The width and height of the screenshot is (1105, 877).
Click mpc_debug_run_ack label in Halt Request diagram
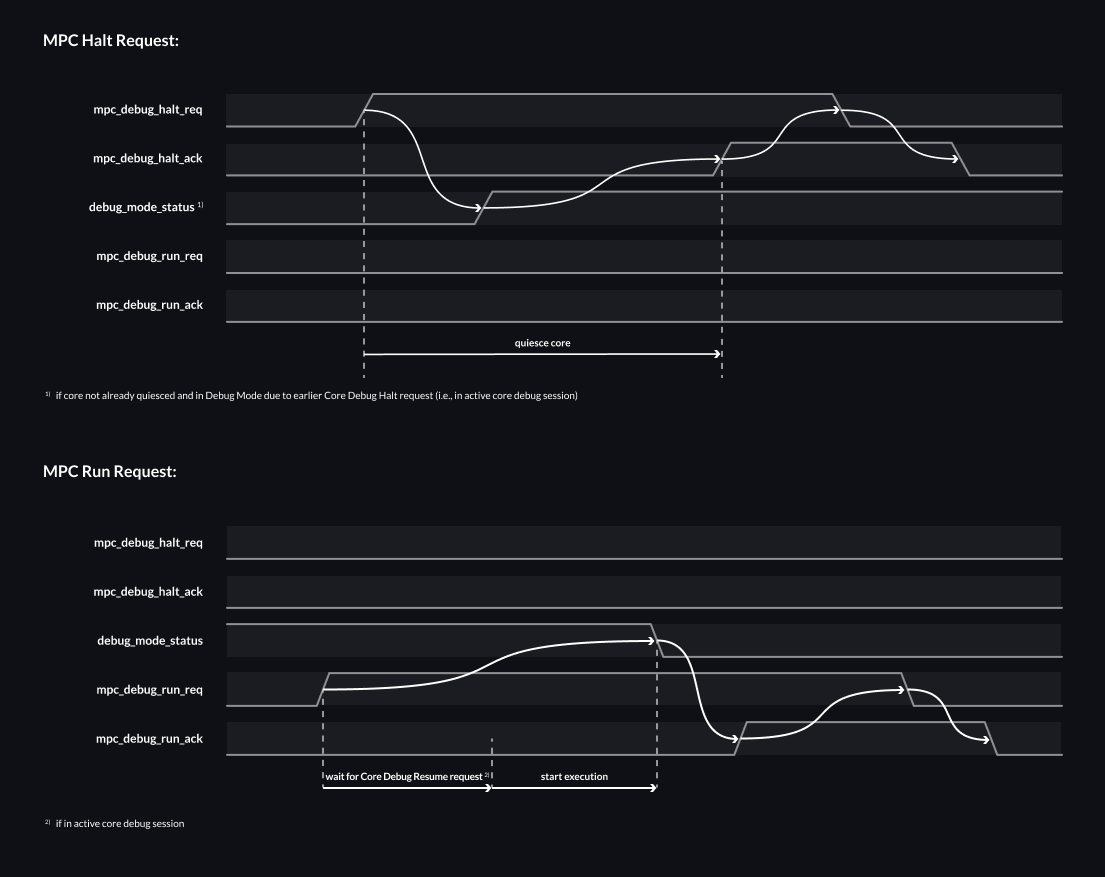[149, 305]
